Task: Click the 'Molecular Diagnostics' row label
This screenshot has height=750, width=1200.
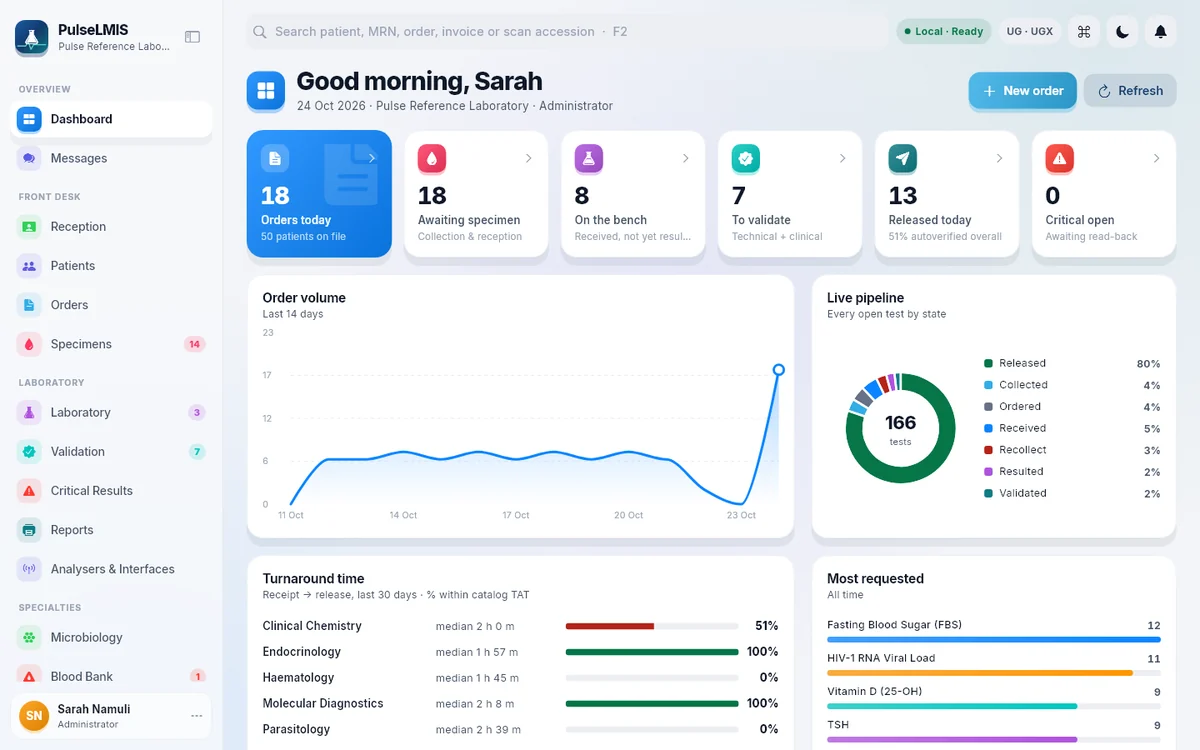Action: pos(323,704)
